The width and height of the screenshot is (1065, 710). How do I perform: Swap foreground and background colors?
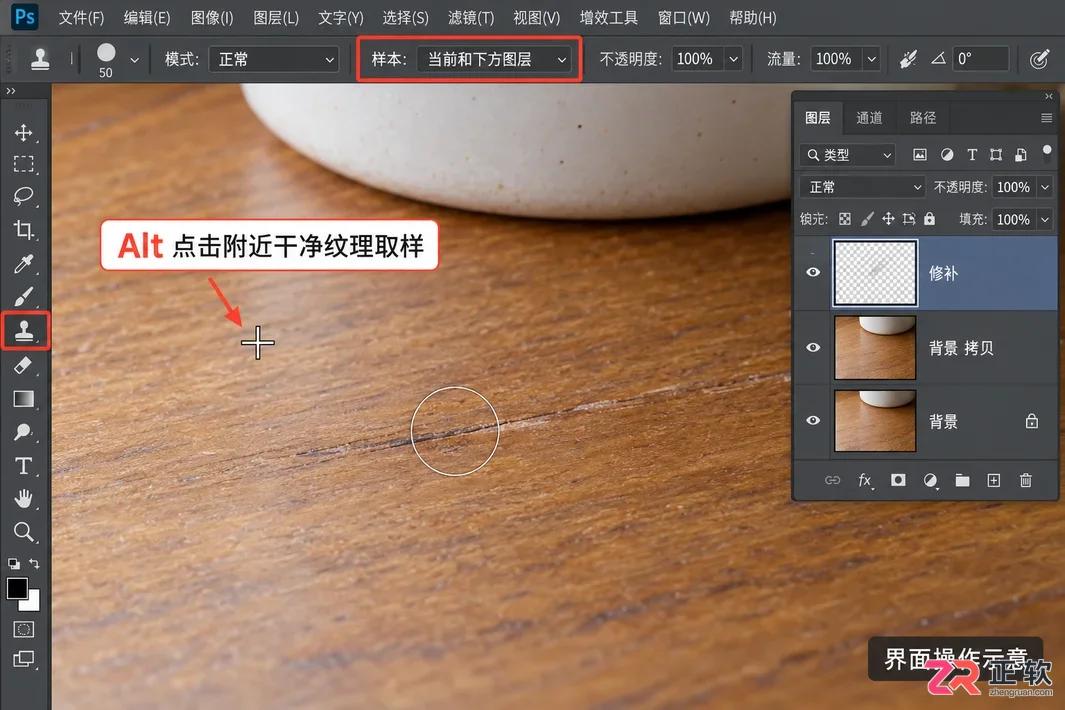point(34,563)
